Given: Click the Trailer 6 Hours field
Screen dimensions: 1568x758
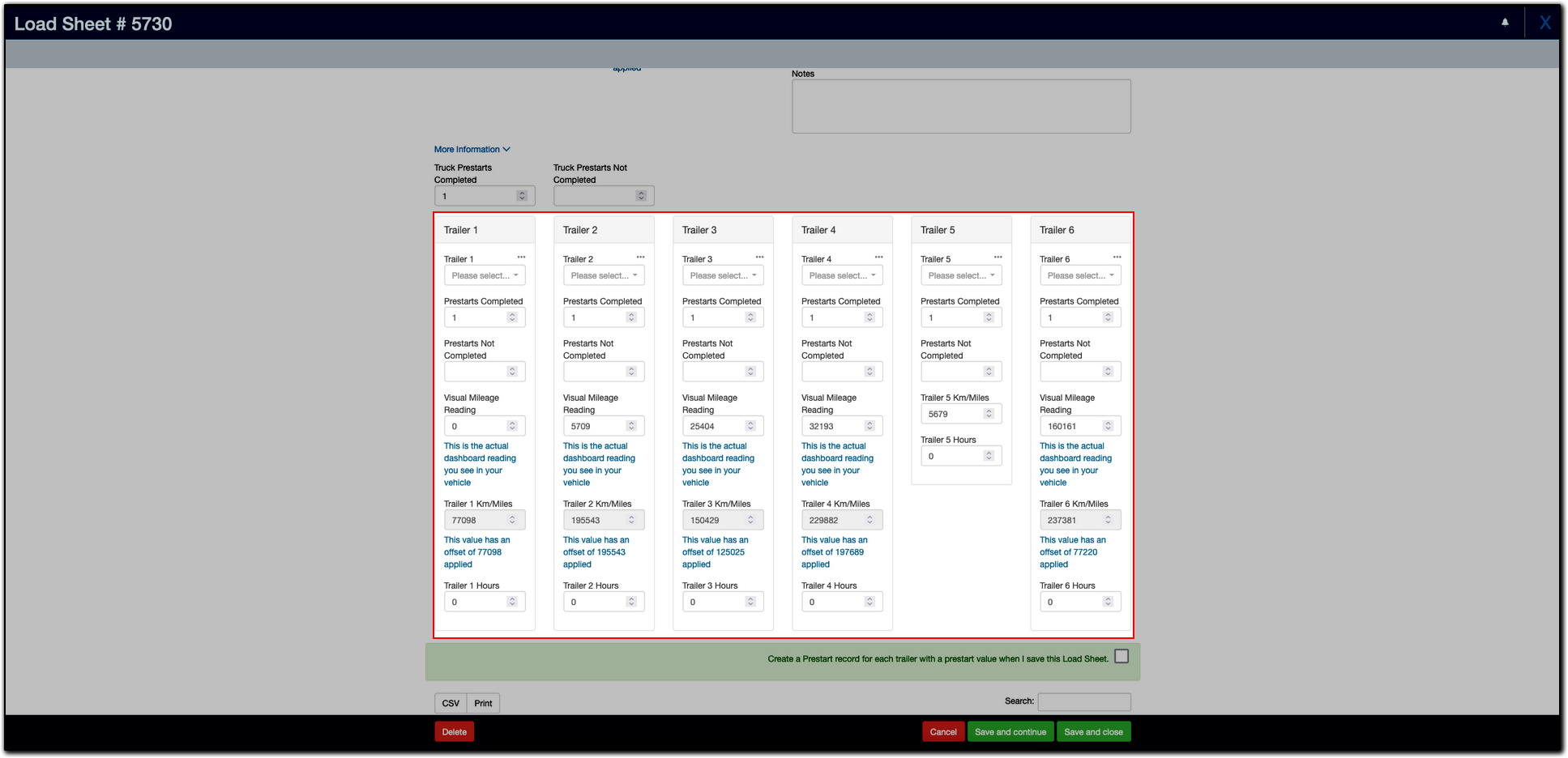Looking at the screenshot, I should (x=1080, y=602).
